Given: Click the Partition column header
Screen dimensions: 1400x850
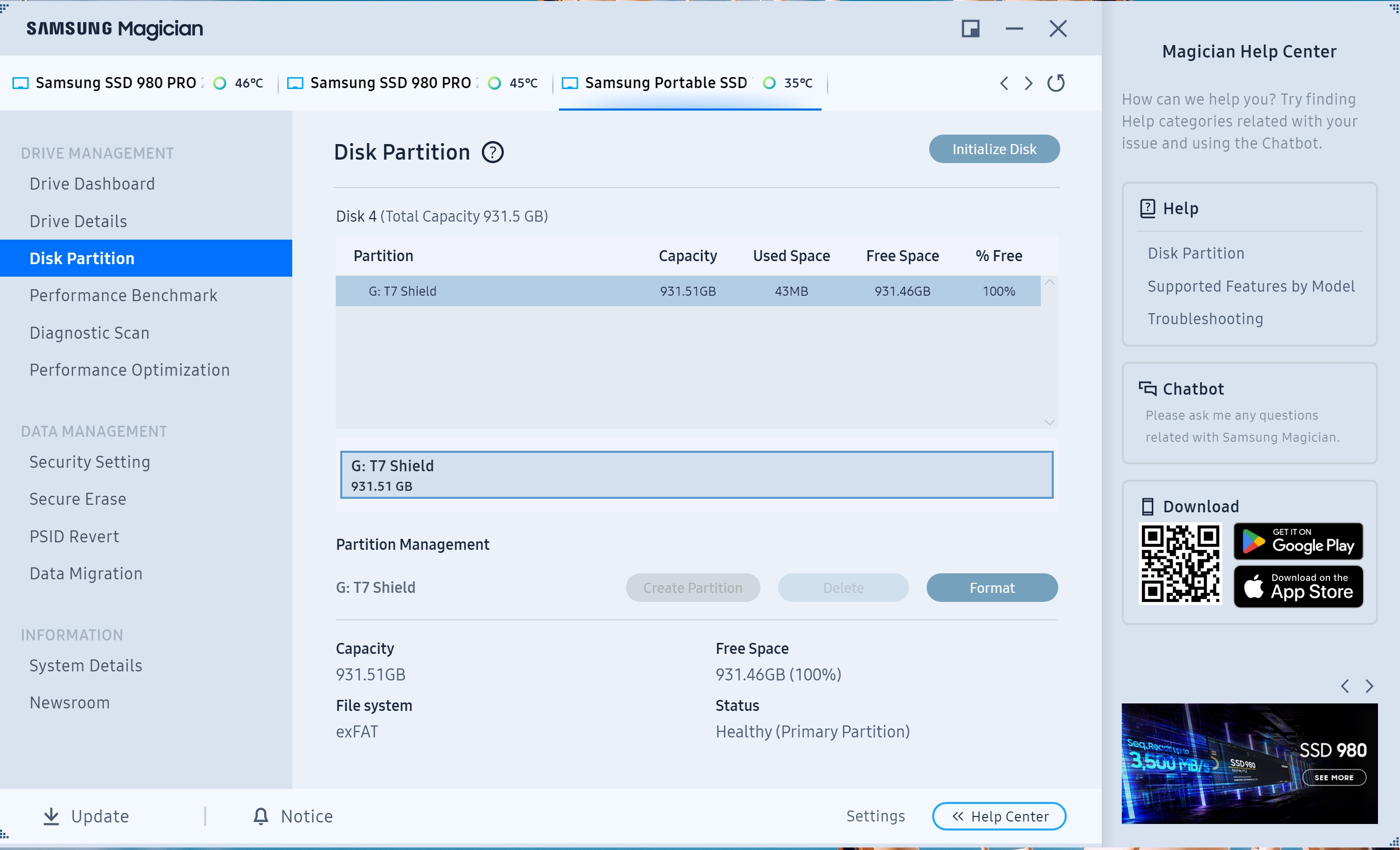Looking at the screenshot, I should [383, 256].
